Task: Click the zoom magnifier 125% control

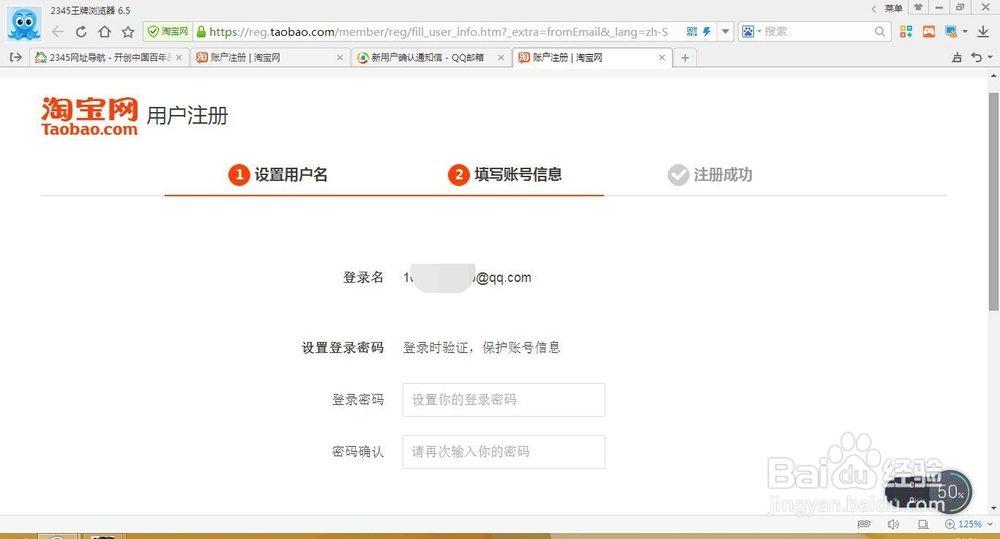Action: [x=964, y=524]
